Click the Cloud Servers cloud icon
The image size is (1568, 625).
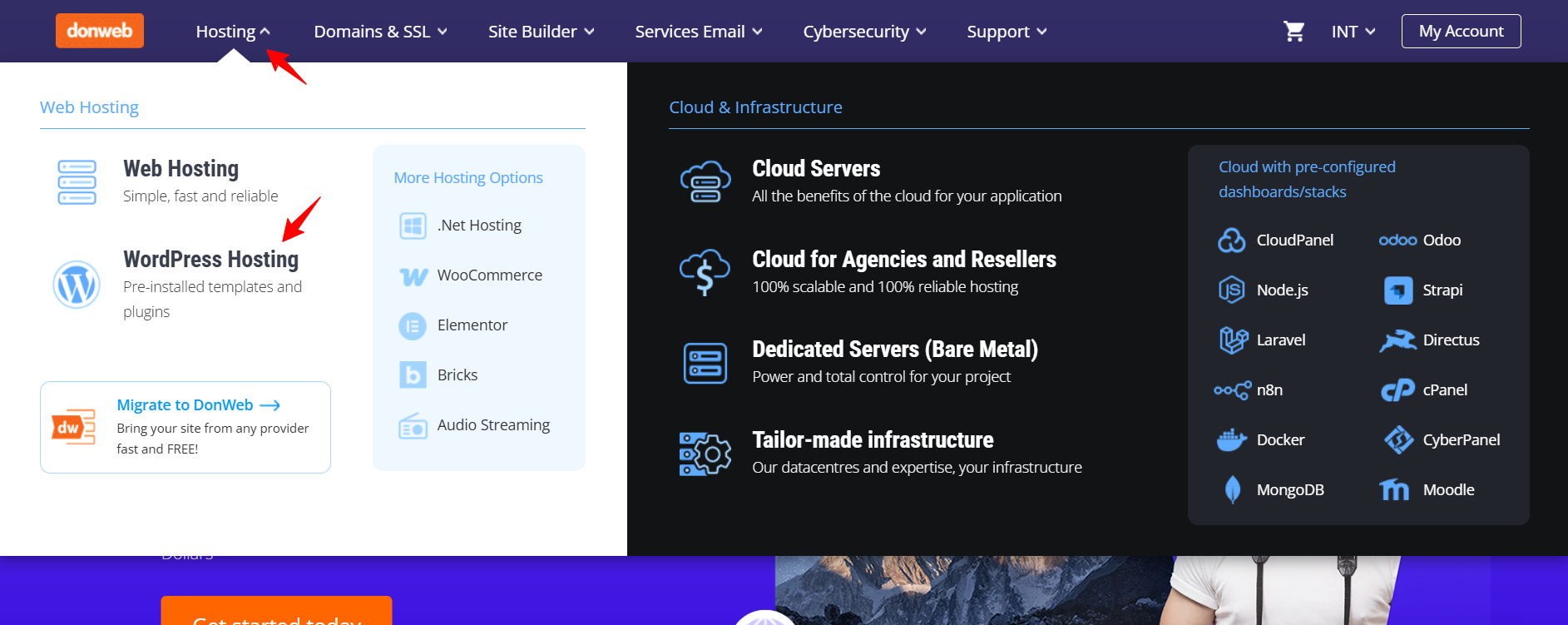705,181
